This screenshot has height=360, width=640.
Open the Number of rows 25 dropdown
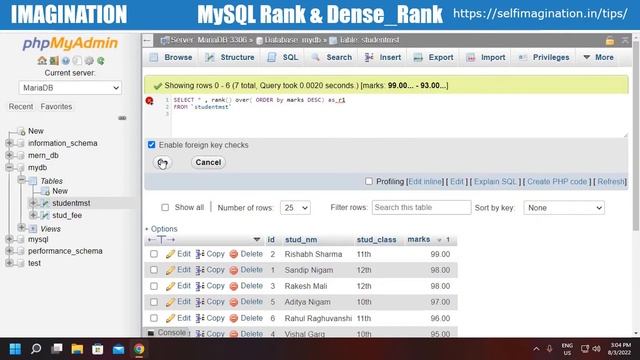(x=295, y=208)
